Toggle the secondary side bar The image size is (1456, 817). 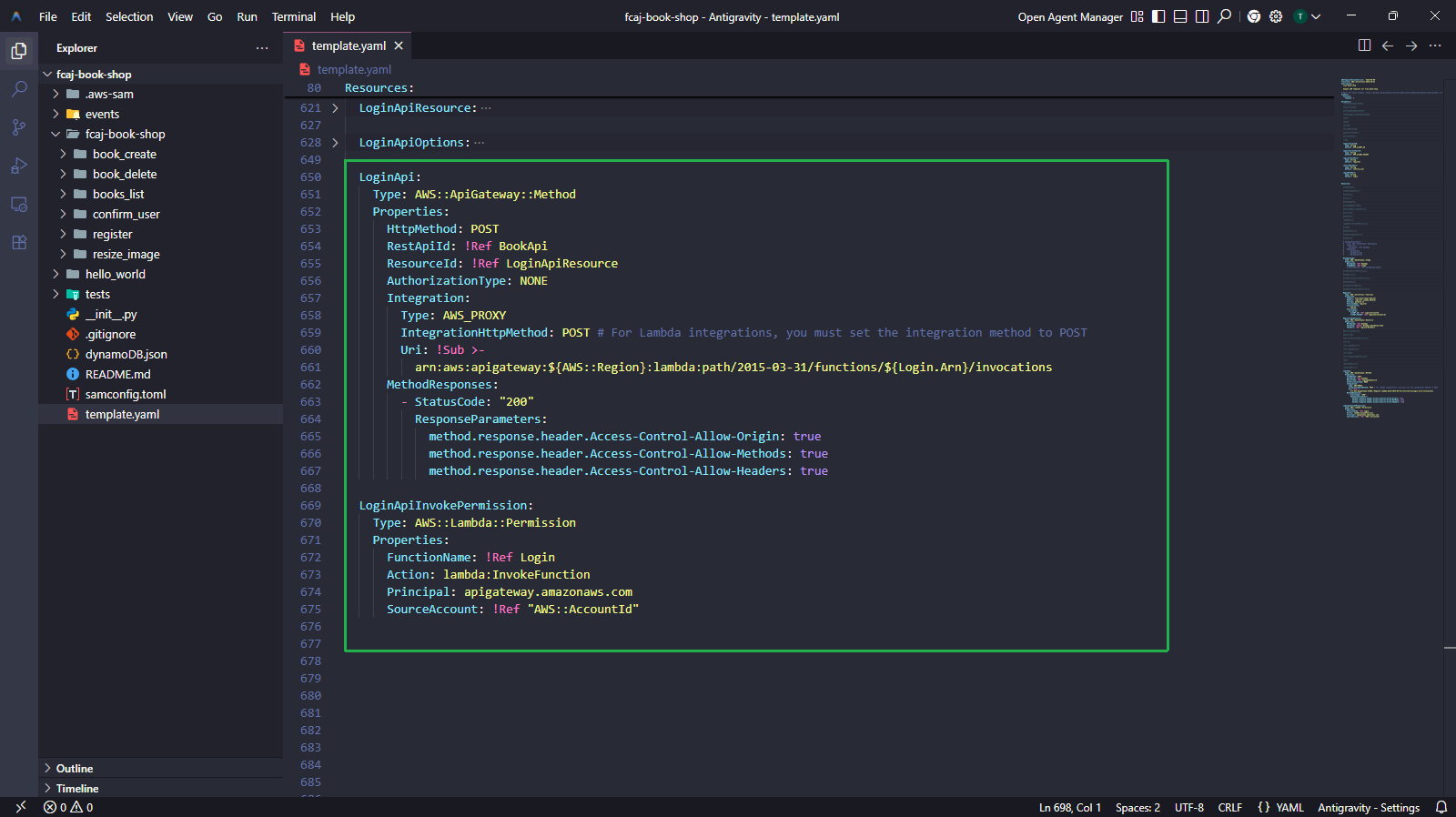[x=1202, y=16]
